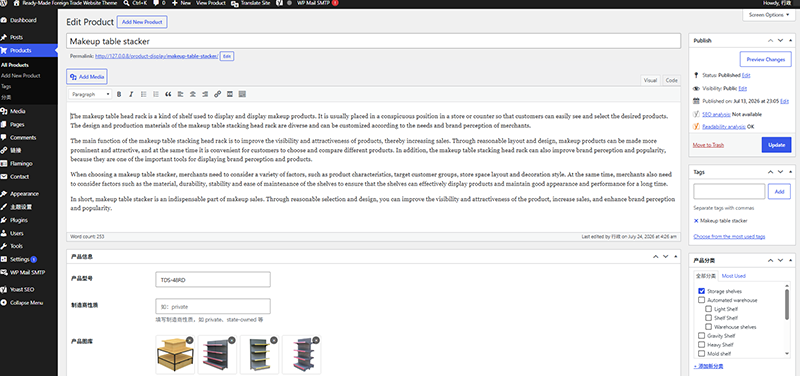Open the Paragraph format dropdown
800x376 pixels.
(x=90, y=94)
